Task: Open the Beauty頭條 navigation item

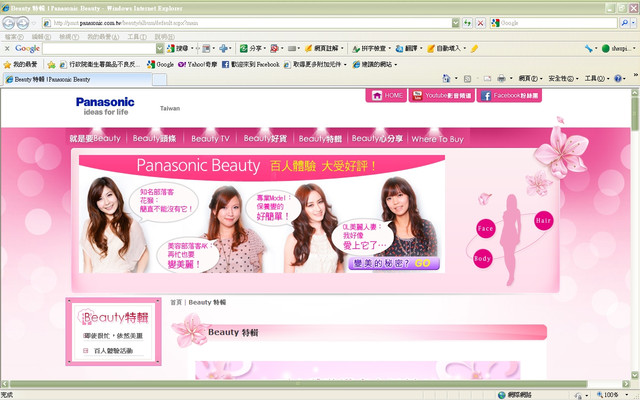Action: (154, 139)
